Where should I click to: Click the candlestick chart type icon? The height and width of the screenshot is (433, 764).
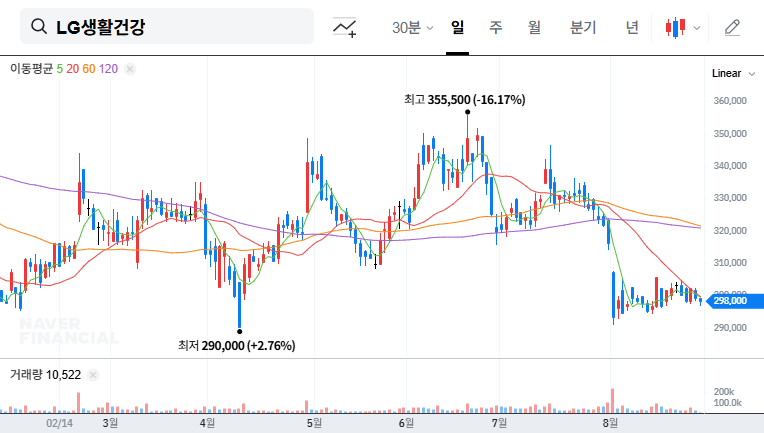pyautogui.click(x=675, y=27)
